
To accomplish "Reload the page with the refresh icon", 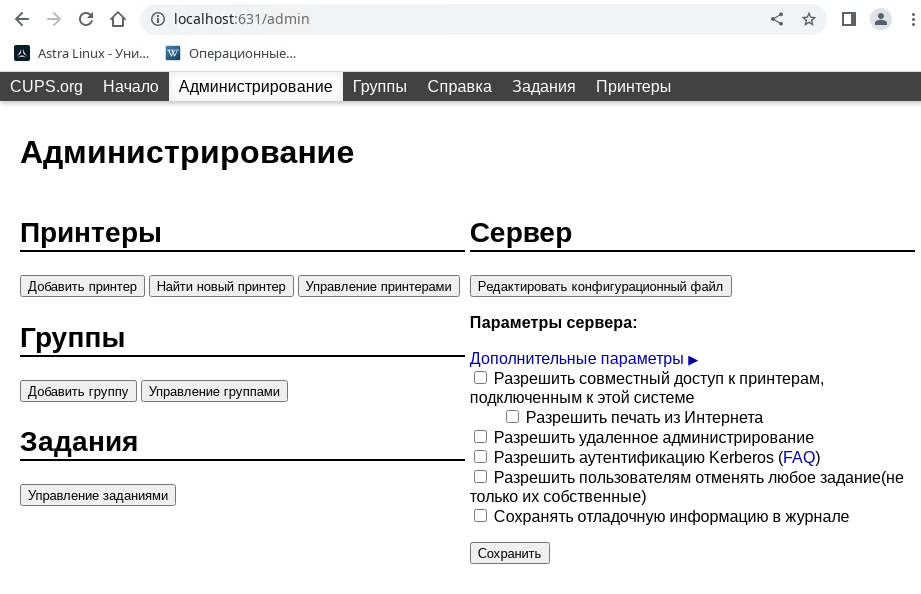I will 86,19.
